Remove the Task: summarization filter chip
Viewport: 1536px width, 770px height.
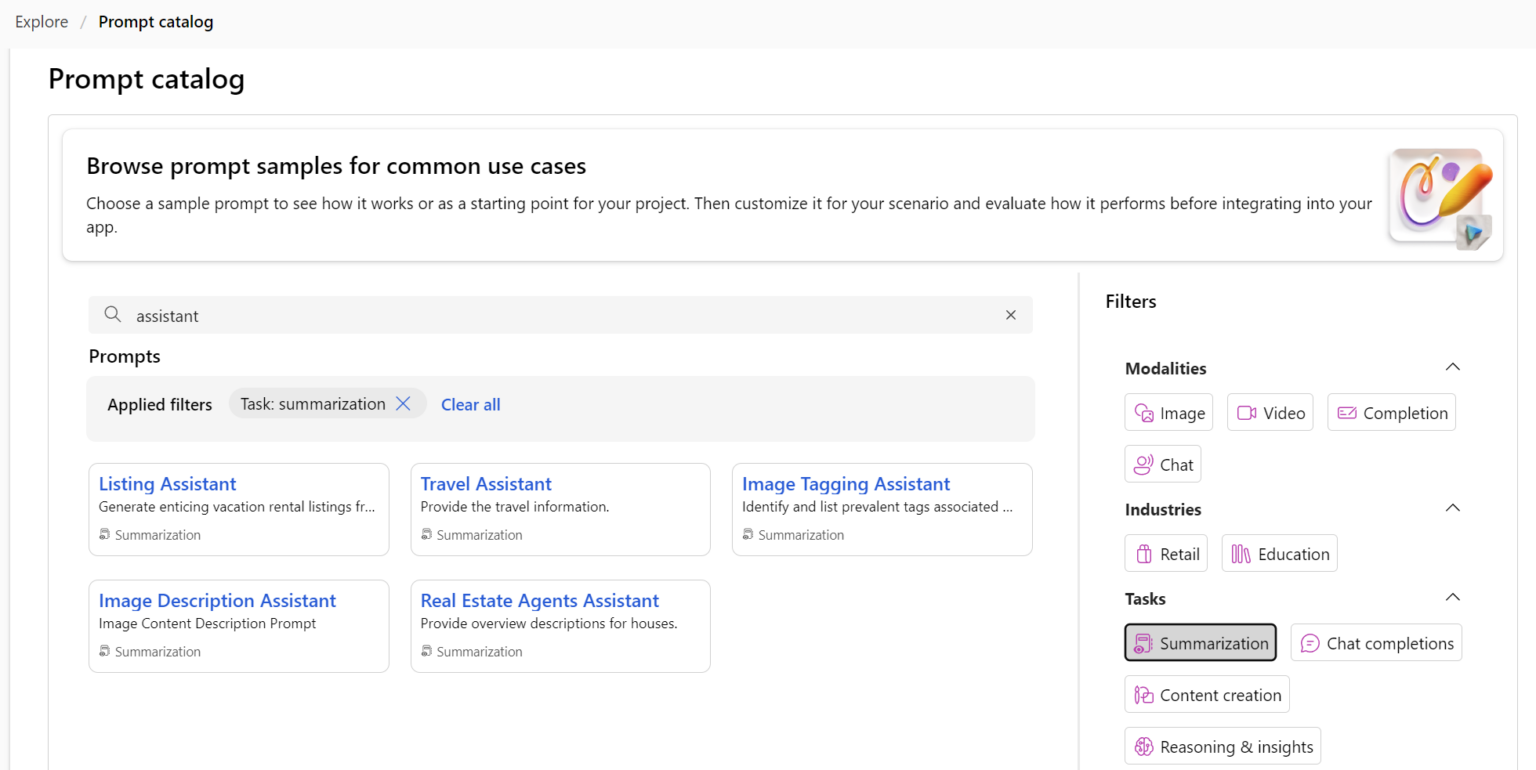[403, 404]
